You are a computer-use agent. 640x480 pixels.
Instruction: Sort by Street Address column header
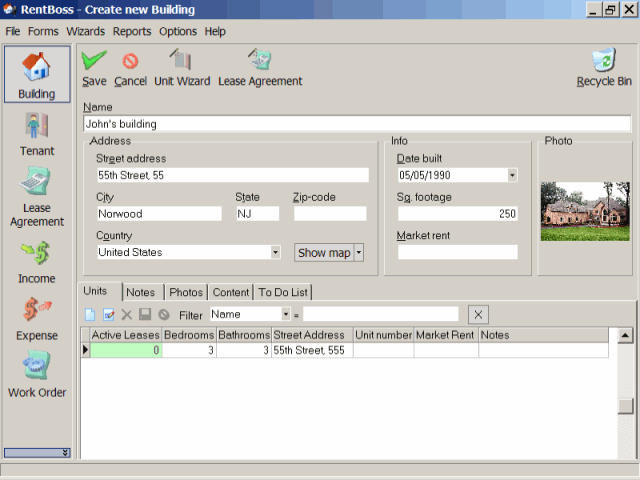coord(312,335)
